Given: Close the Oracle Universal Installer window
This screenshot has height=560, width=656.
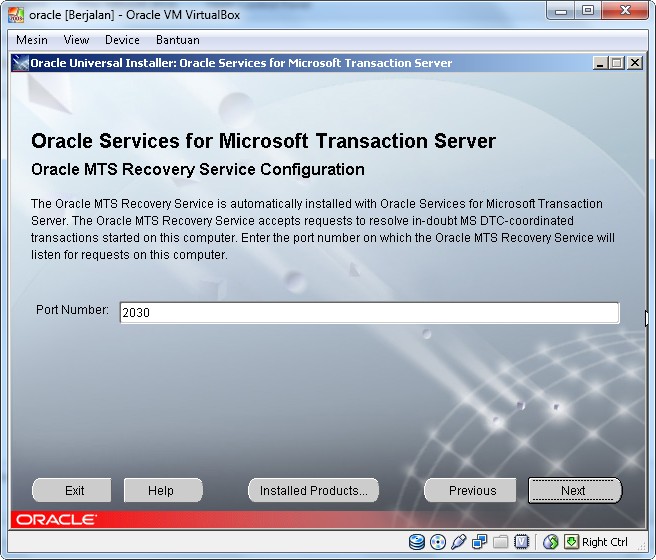Looking at the screenshot, I should [635, 63].
